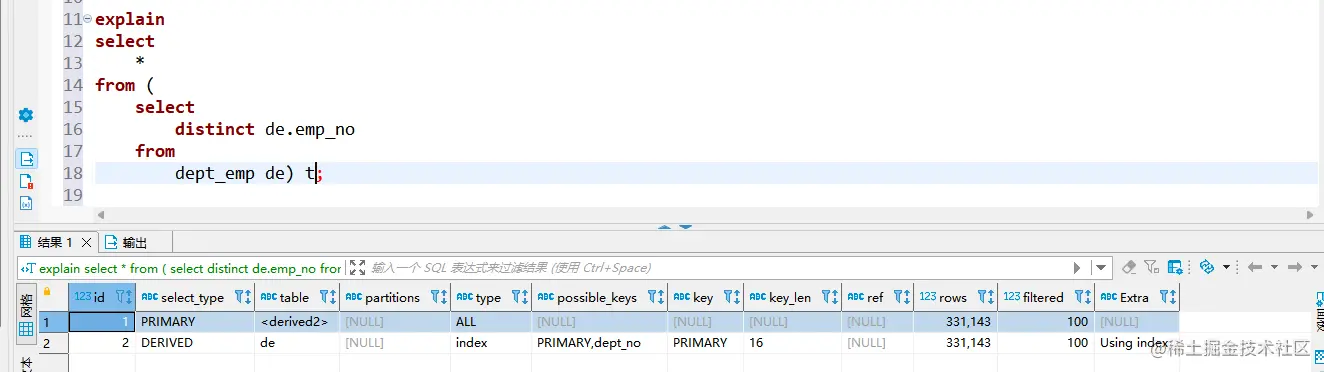Open the custom filter settings icon

(x=1152, y=267)
